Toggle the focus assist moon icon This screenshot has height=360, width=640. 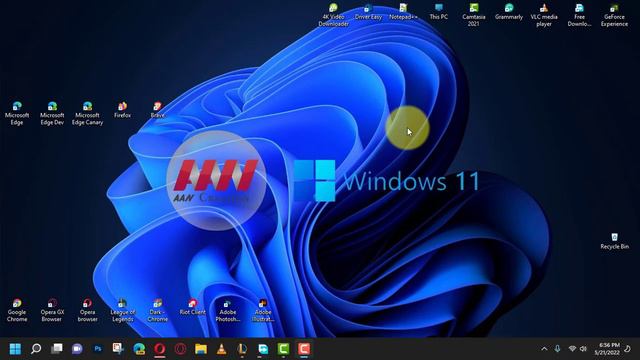click(628, 349)
